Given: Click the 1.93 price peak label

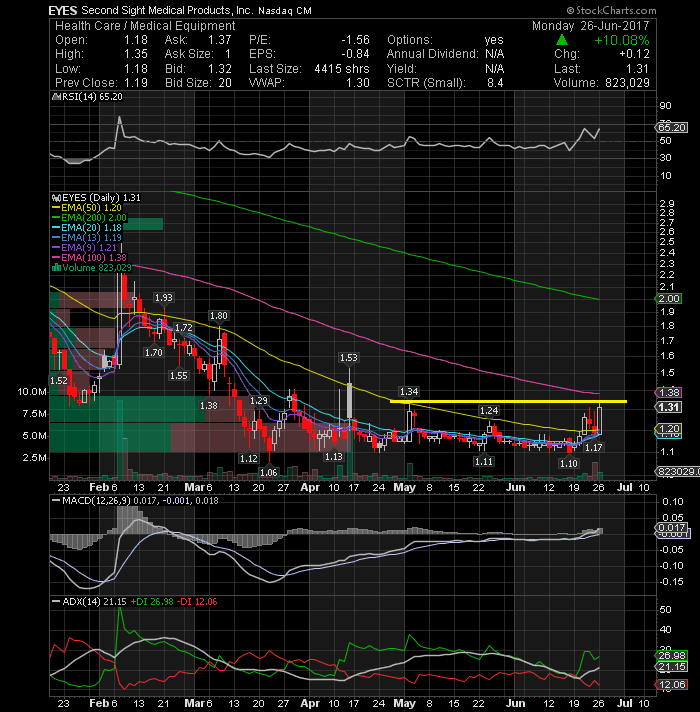Looking at the screenshot, I should (163, 297).
